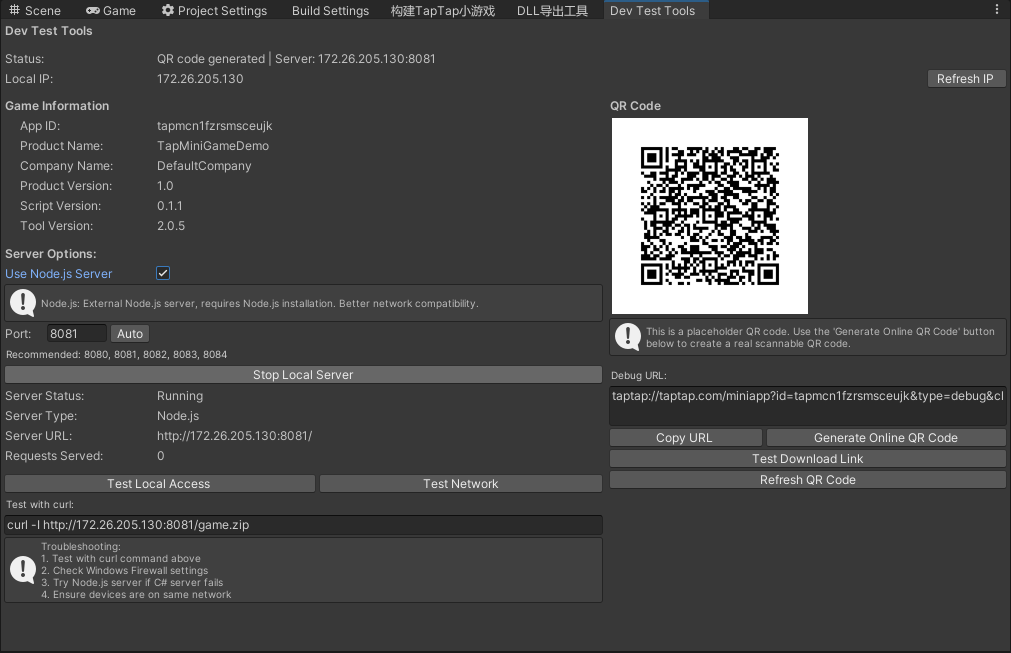
Task: Click the Product Name value TapMiniGameDemo
Action: point(213,146)
